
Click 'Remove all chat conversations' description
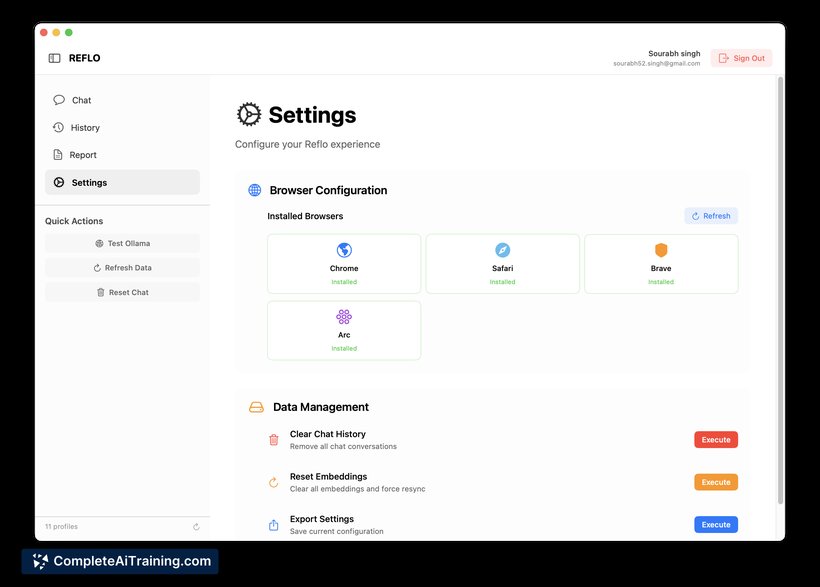(x=343, y=447)
